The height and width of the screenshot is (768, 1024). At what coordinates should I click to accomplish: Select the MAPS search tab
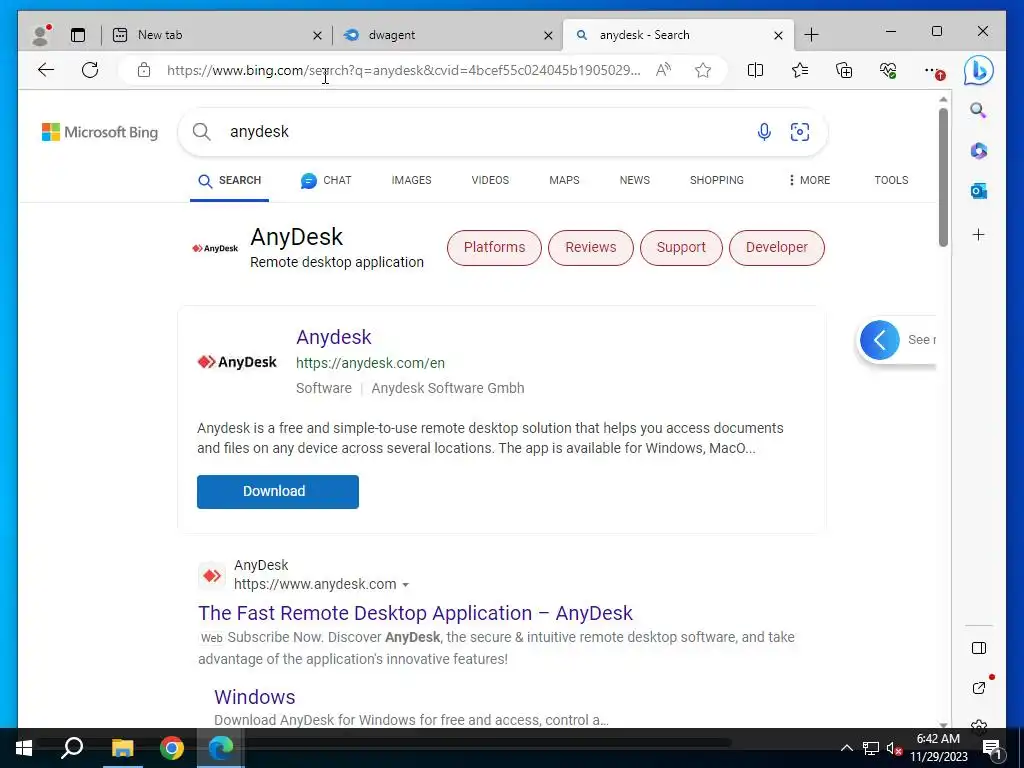click(564, 180)
